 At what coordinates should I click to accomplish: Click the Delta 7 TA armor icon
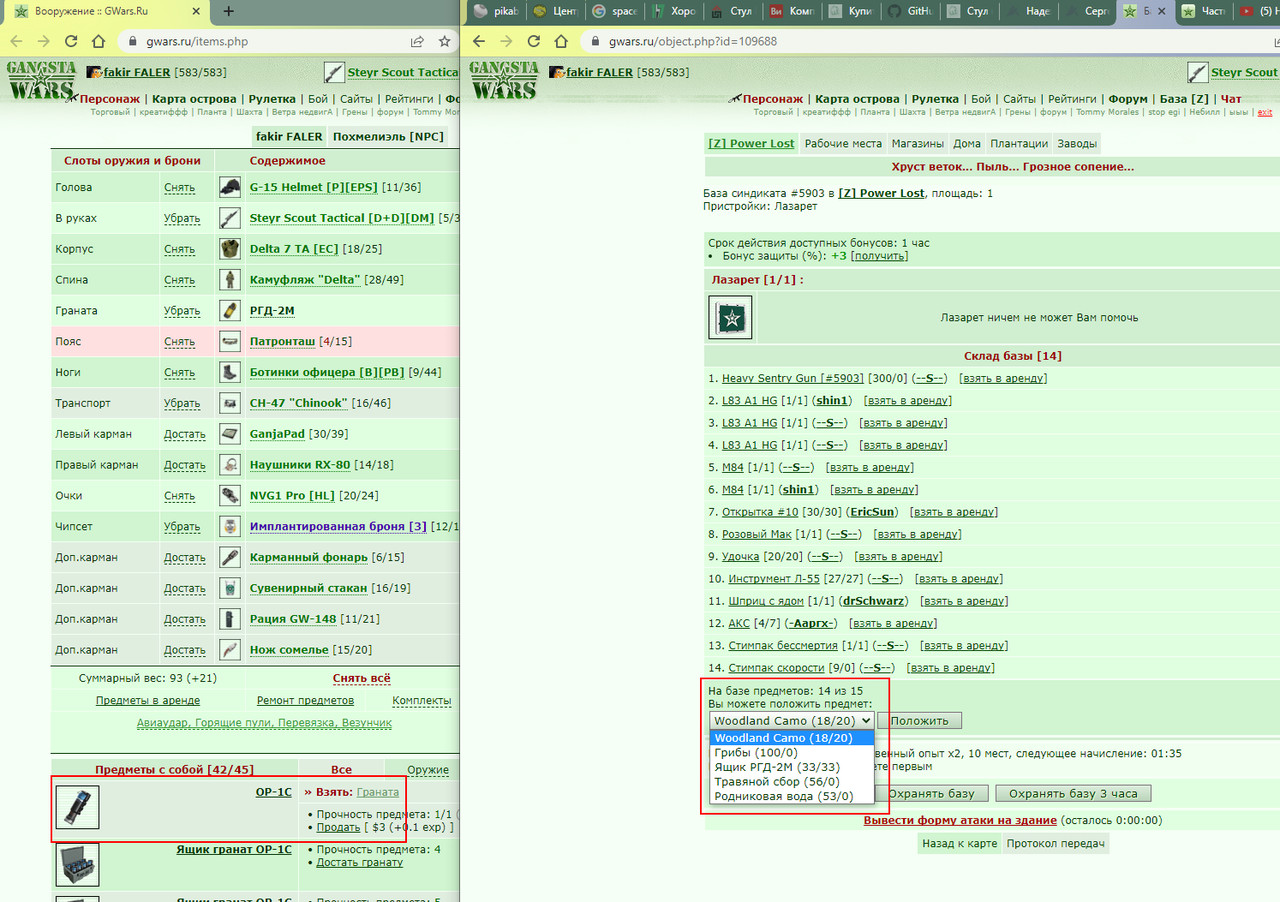coord(230,249)
